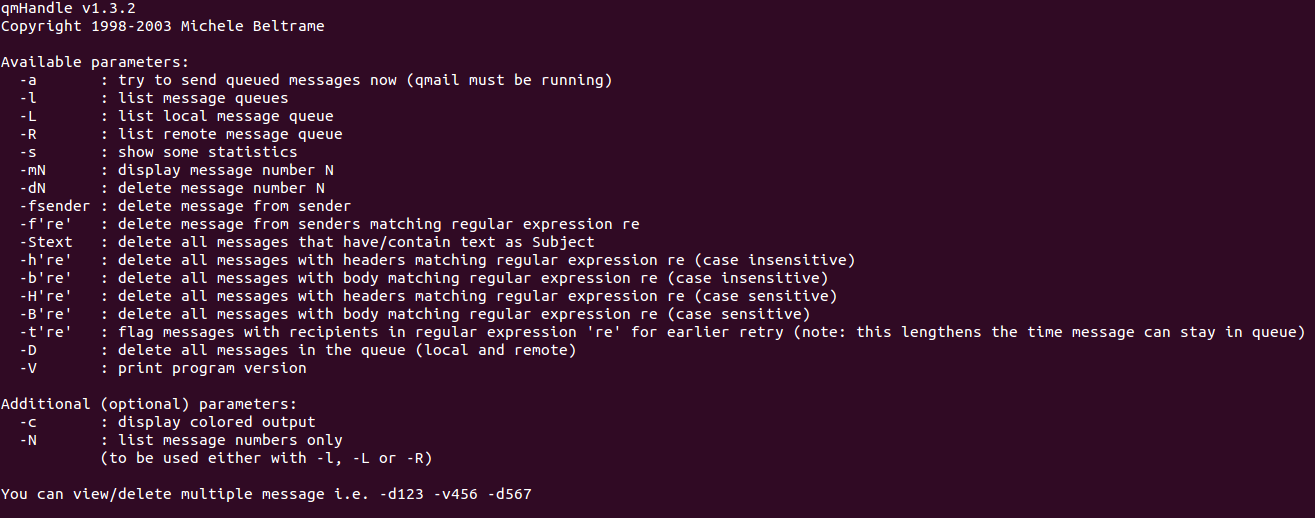Click the -B're' body case sensitive line
This screenshot has height=518, width=1315.
415,314
